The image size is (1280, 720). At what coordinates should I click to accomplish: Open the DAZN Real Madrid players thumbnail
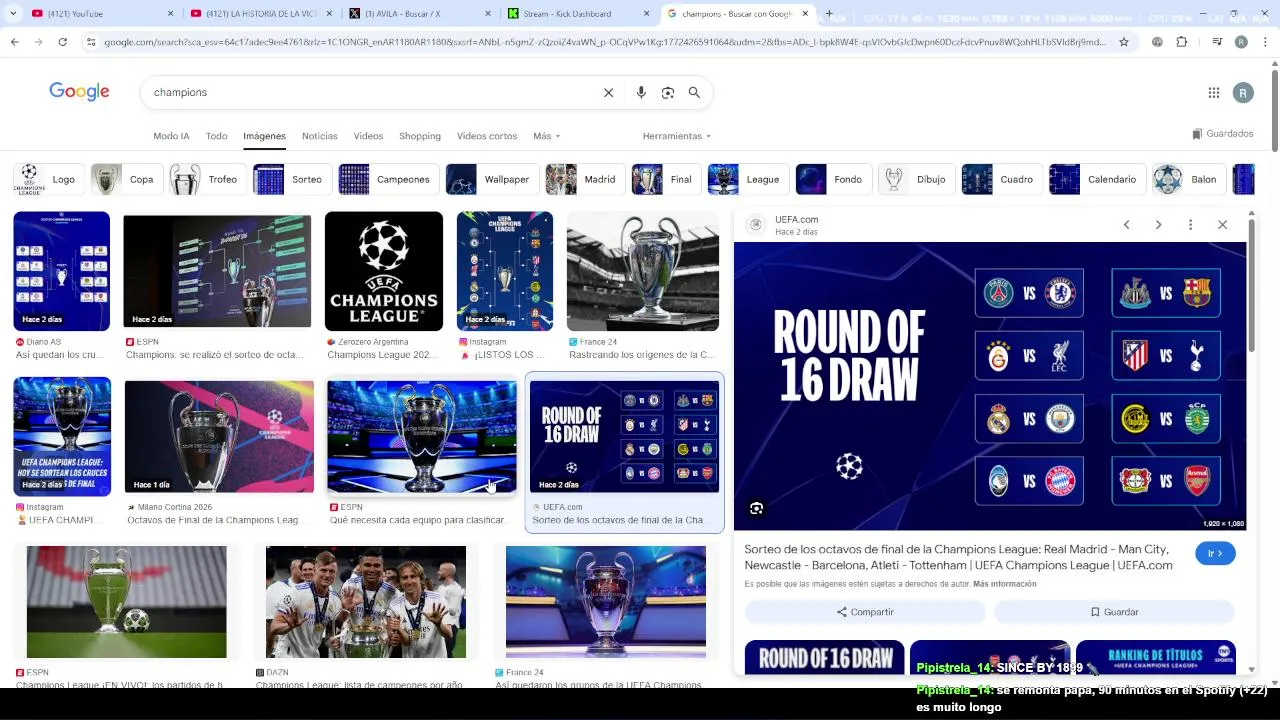pyautogui.click(x=366, y=602)
